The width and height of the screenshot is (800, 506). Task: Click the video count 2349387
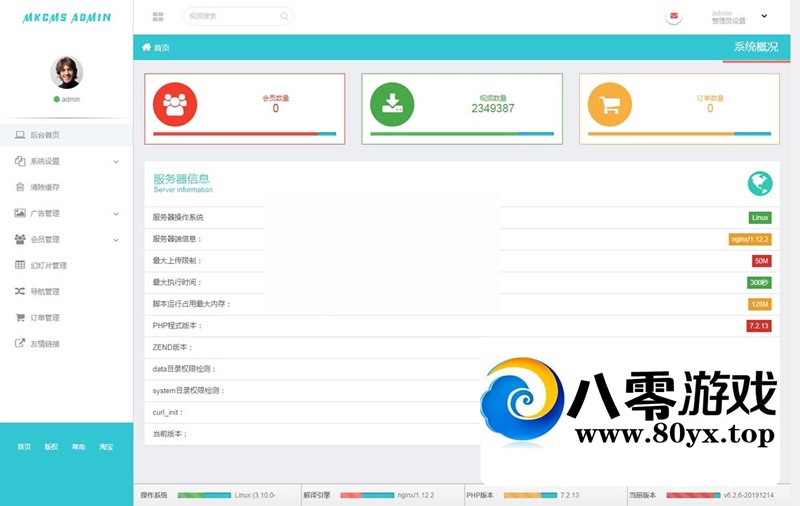492,108
